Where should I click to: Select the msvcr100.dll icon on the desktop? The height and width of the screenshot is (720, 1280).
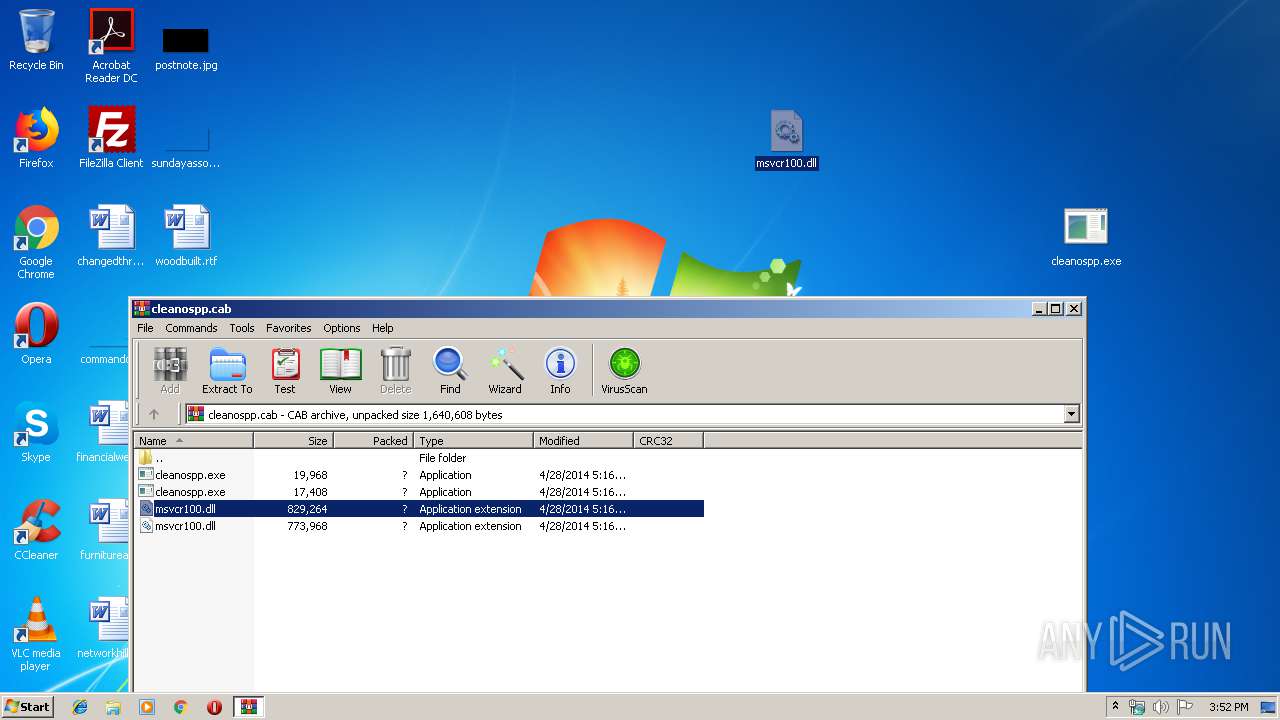[x=787, y=140]
